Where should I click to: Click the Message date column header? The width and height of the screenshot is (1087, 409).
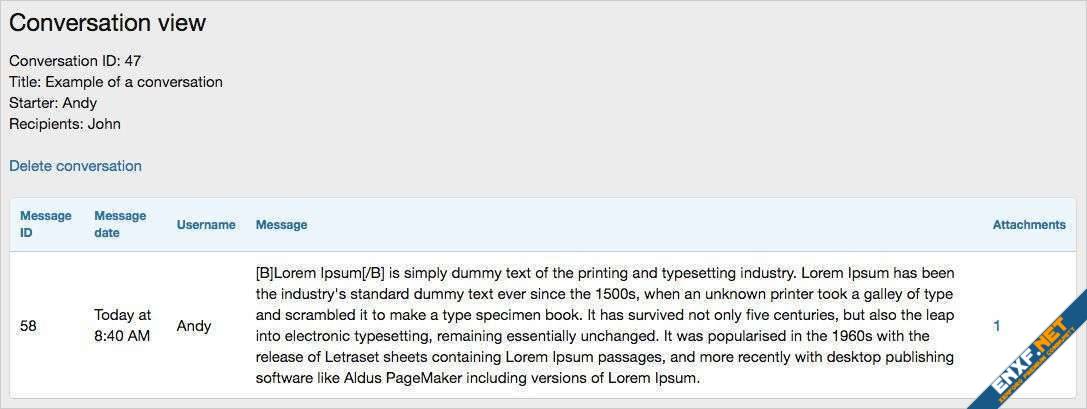(120, 224)
